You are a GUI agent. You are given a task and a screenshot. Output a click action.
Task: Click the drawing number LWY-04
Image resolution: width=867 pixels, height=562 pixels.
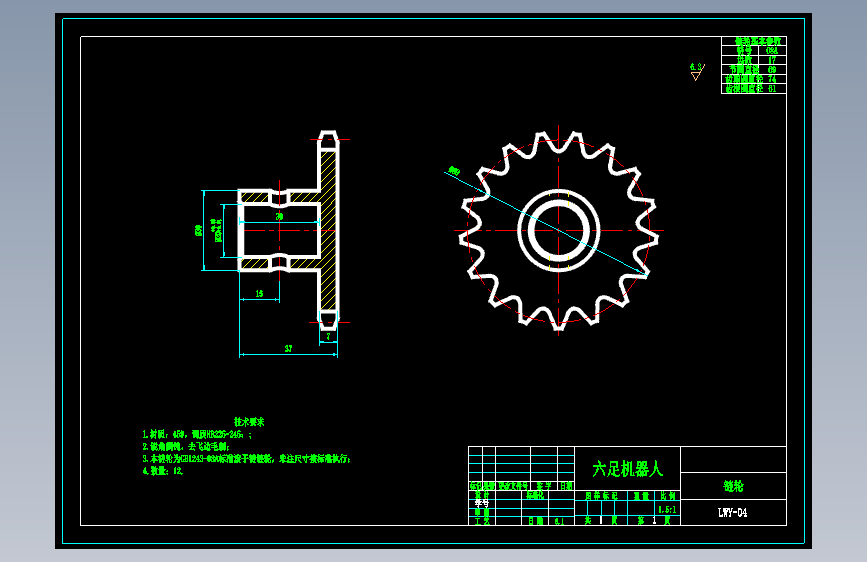click(733, 513)
